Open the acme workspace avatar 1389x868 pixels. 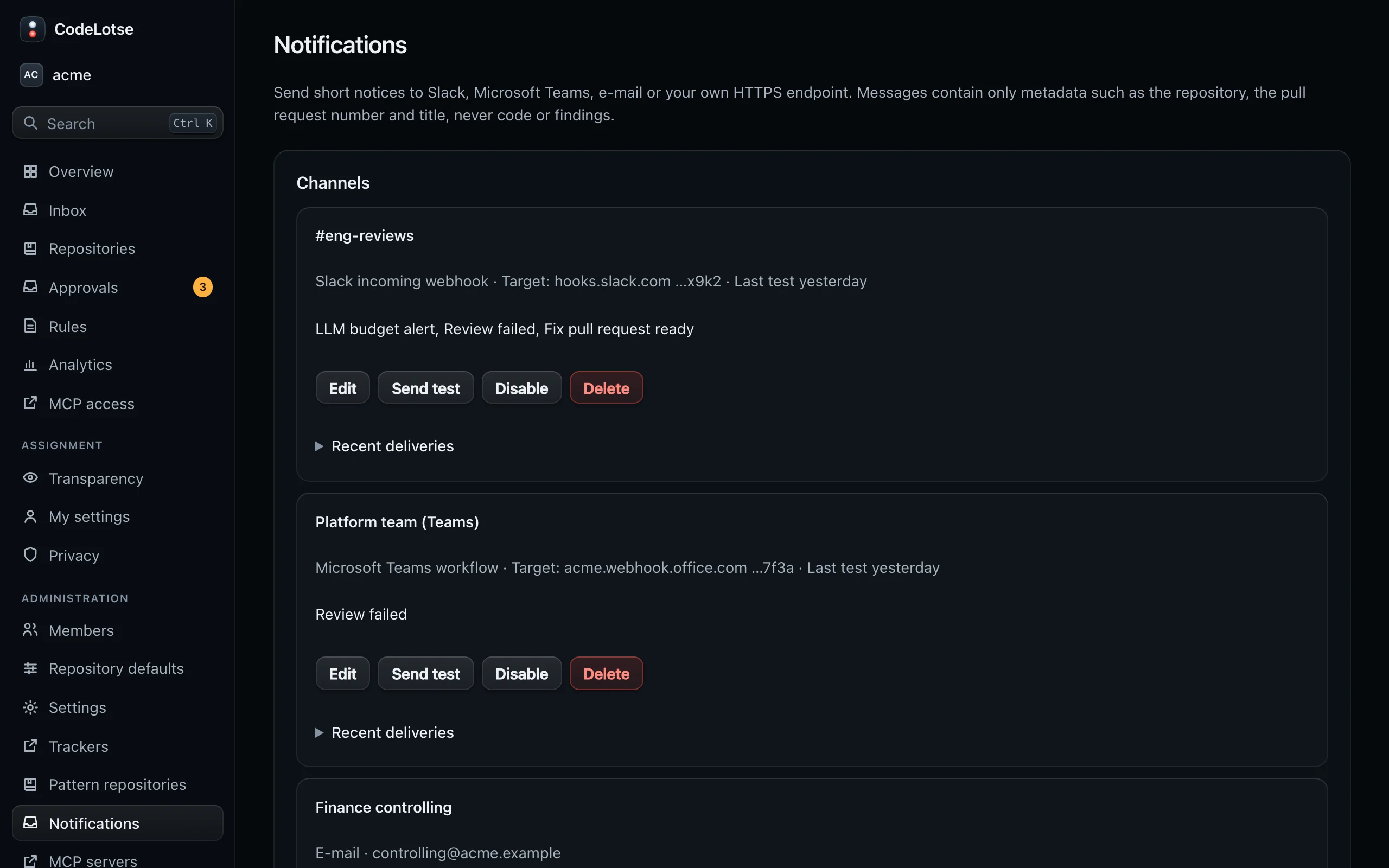pyautogui.click(x=31, y=75)
